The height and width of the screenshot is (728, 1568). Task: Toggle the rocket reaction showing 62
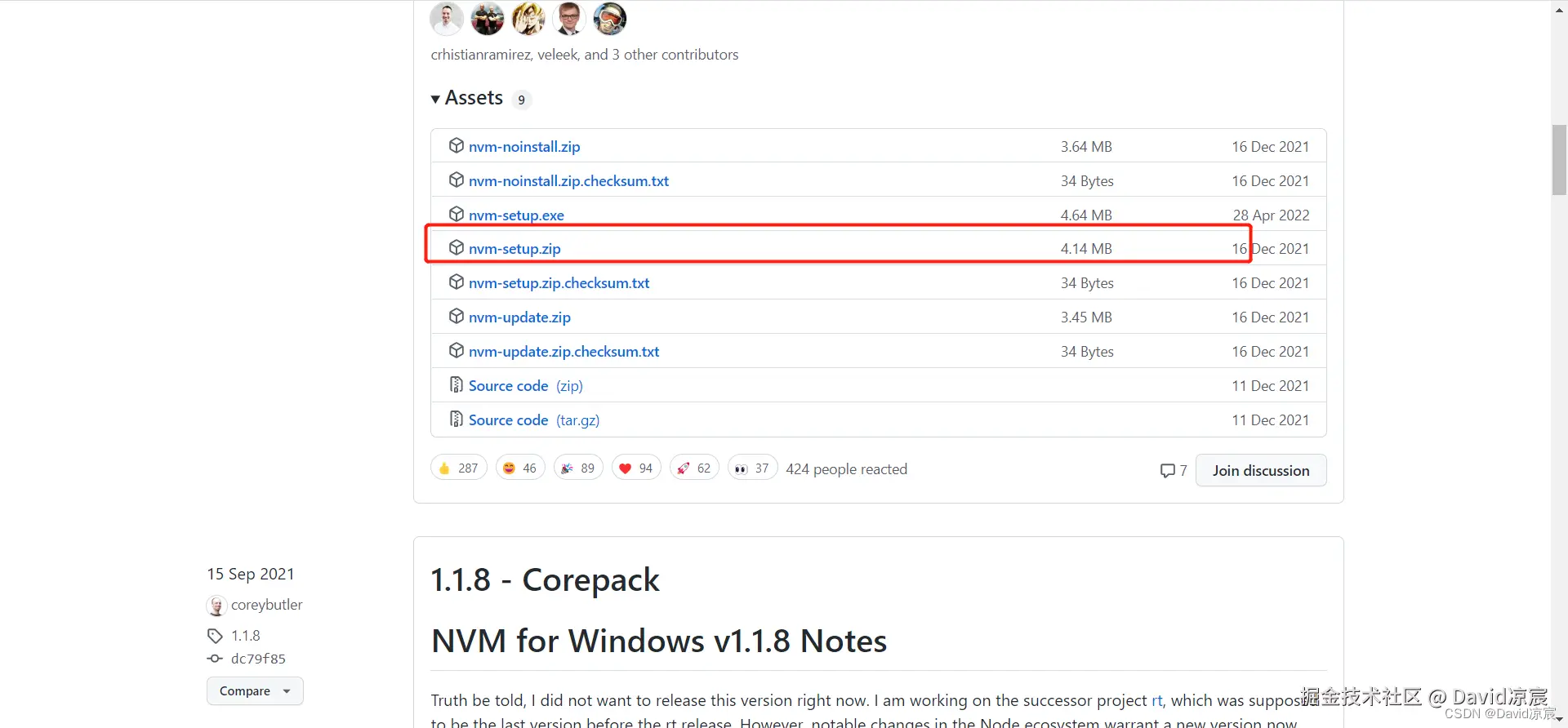tap(694, 468)
